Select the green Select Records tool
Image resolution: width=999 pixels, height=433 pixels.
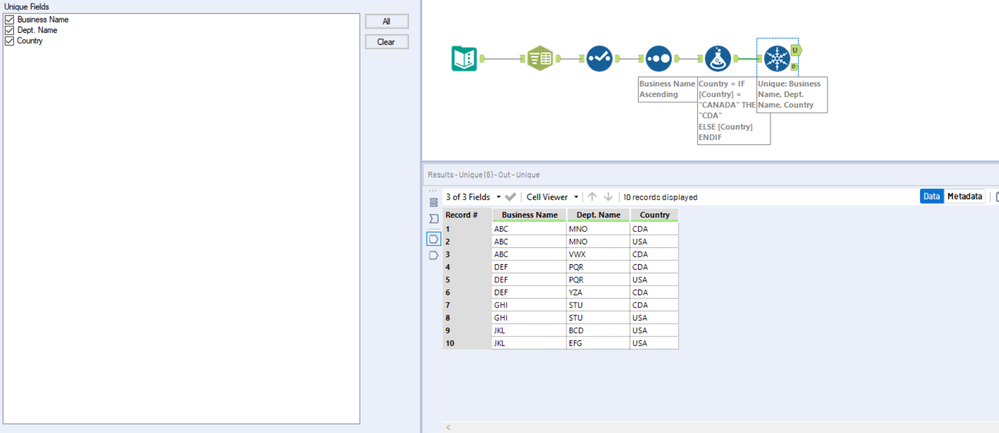tap(540, 59)
